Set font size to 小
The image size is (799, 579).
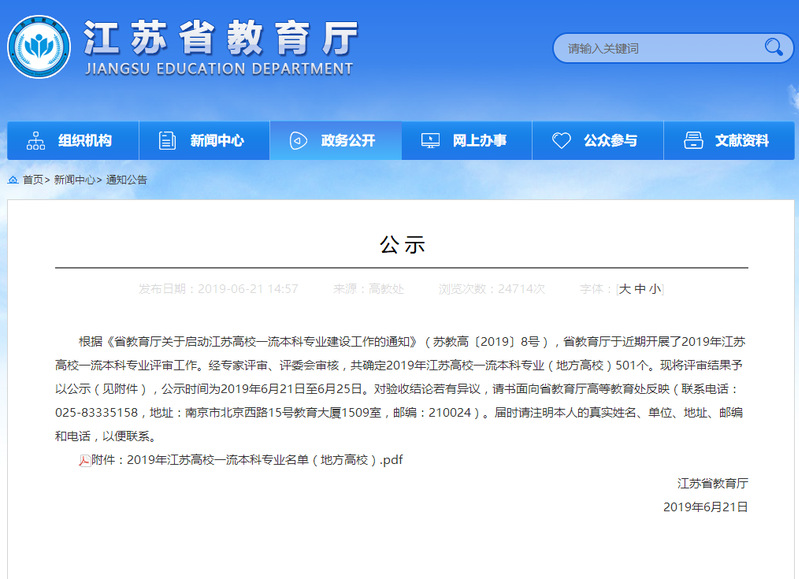(x=654, y=289)
